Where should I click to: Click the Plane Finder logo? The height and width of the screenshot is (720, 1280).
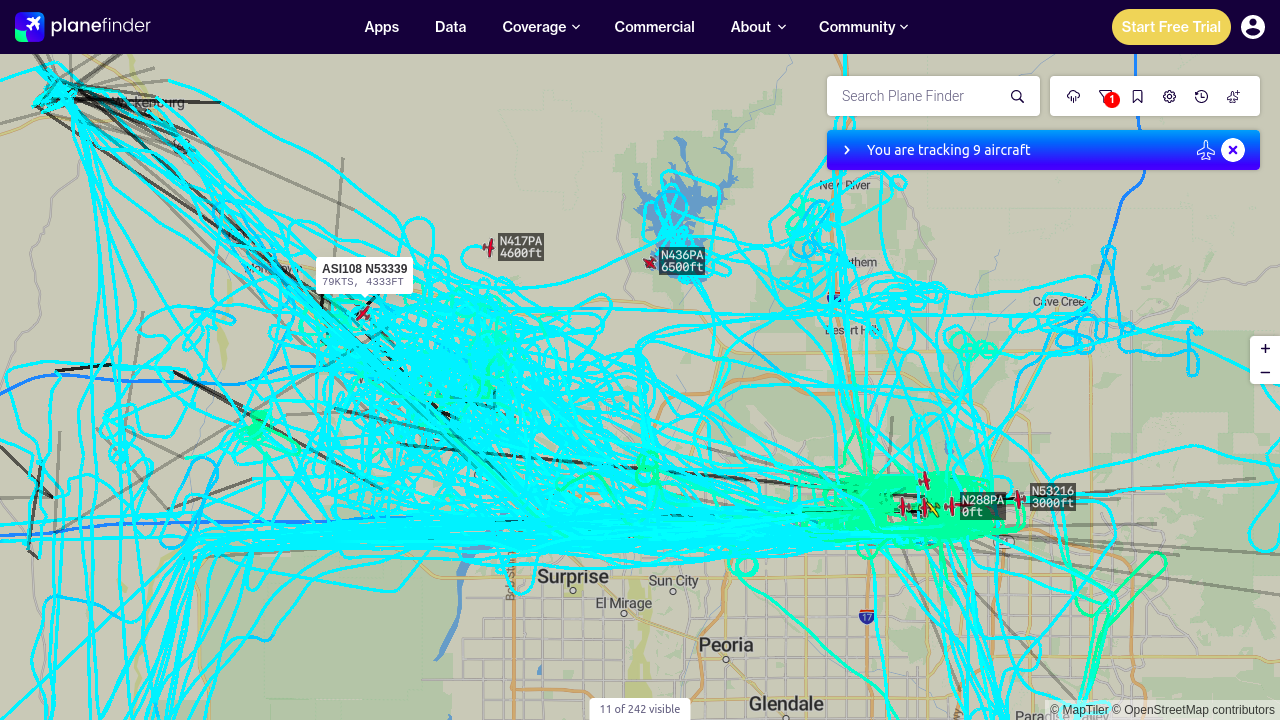coord(83,26)
